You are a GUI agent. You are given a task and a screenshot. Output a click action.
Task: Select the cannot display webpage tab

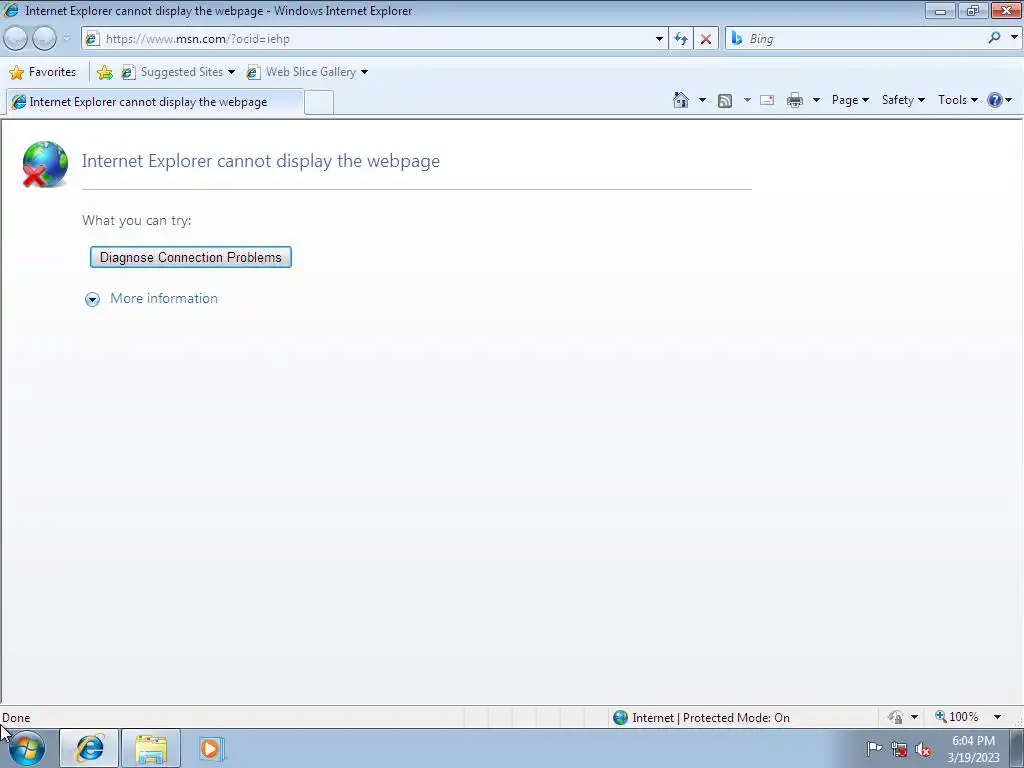(155, 102)
